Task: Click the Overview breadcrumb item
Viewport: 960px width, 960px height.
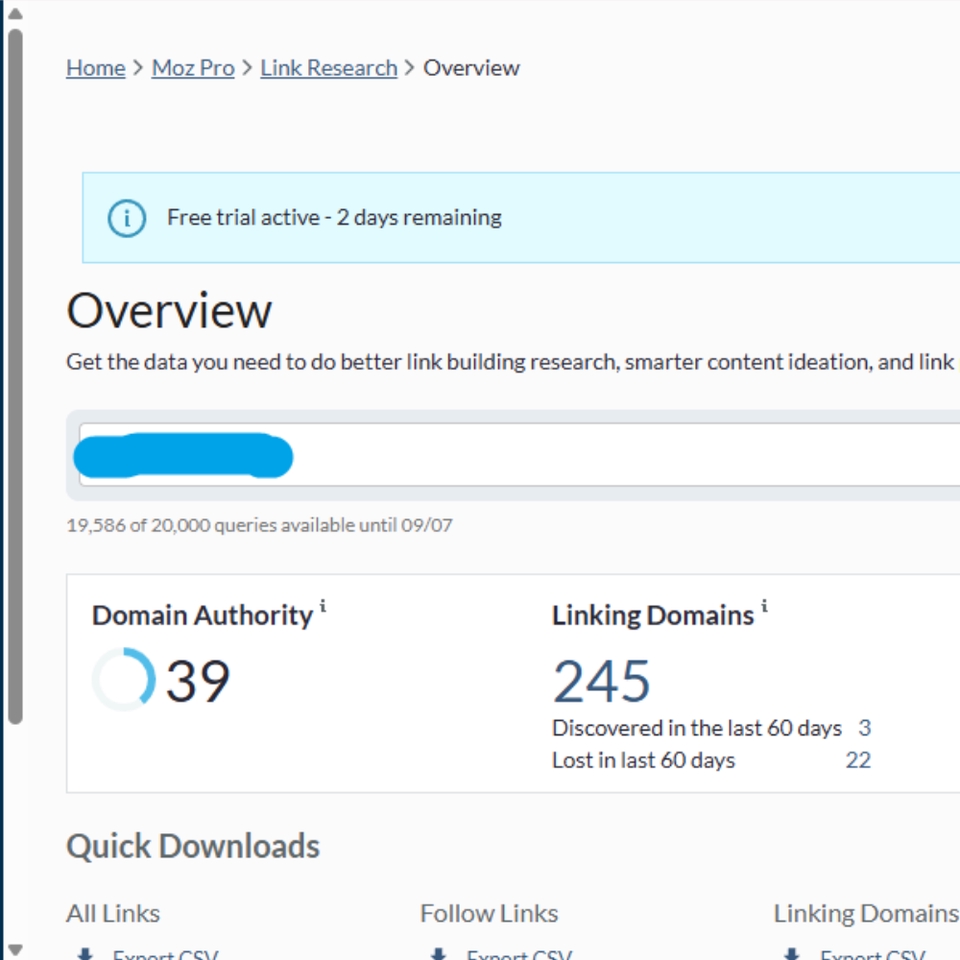Action: click(x=471, y=68)
